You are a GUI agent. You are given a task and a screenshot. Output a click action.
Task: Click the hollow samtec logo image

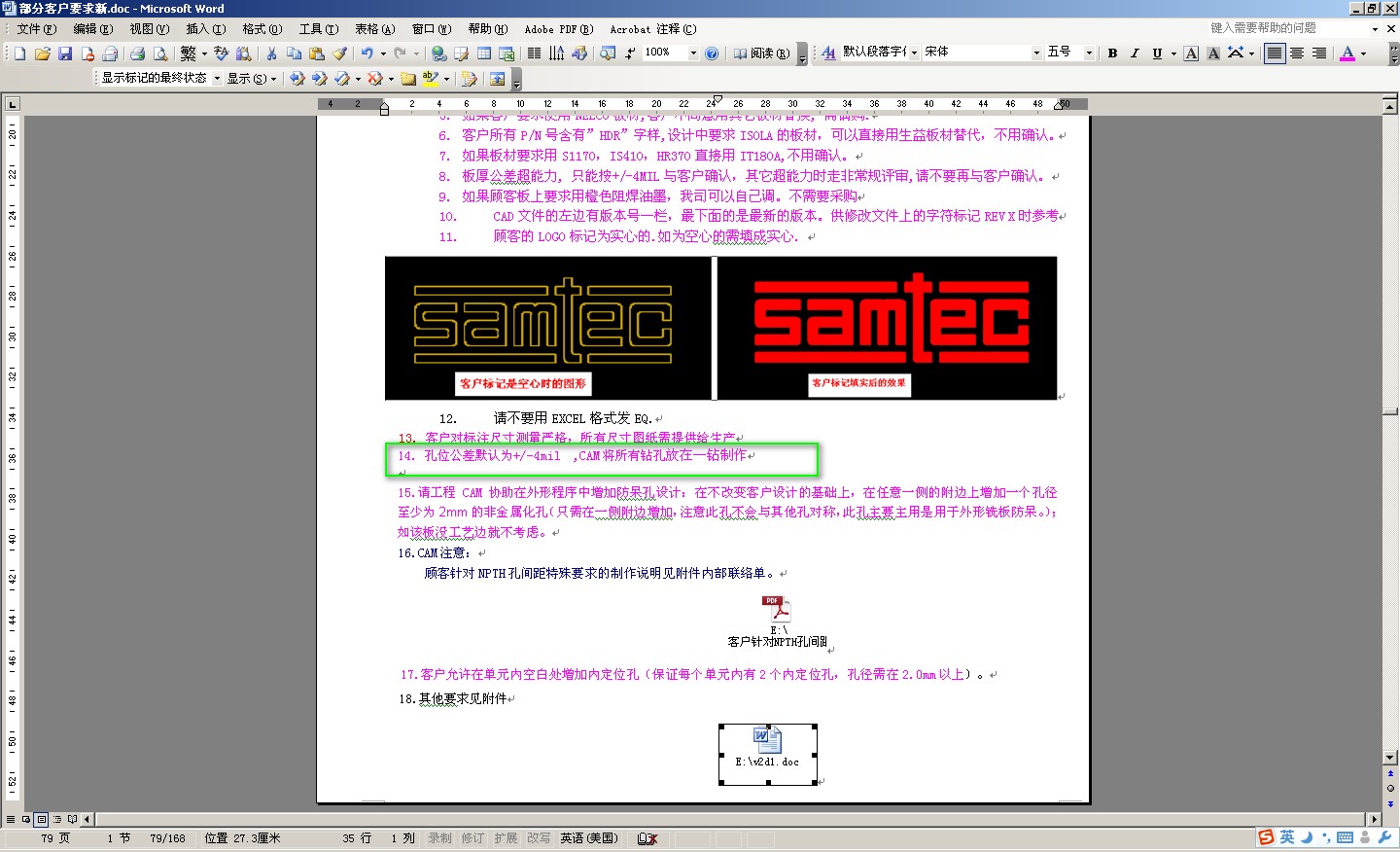coord(548,328)
